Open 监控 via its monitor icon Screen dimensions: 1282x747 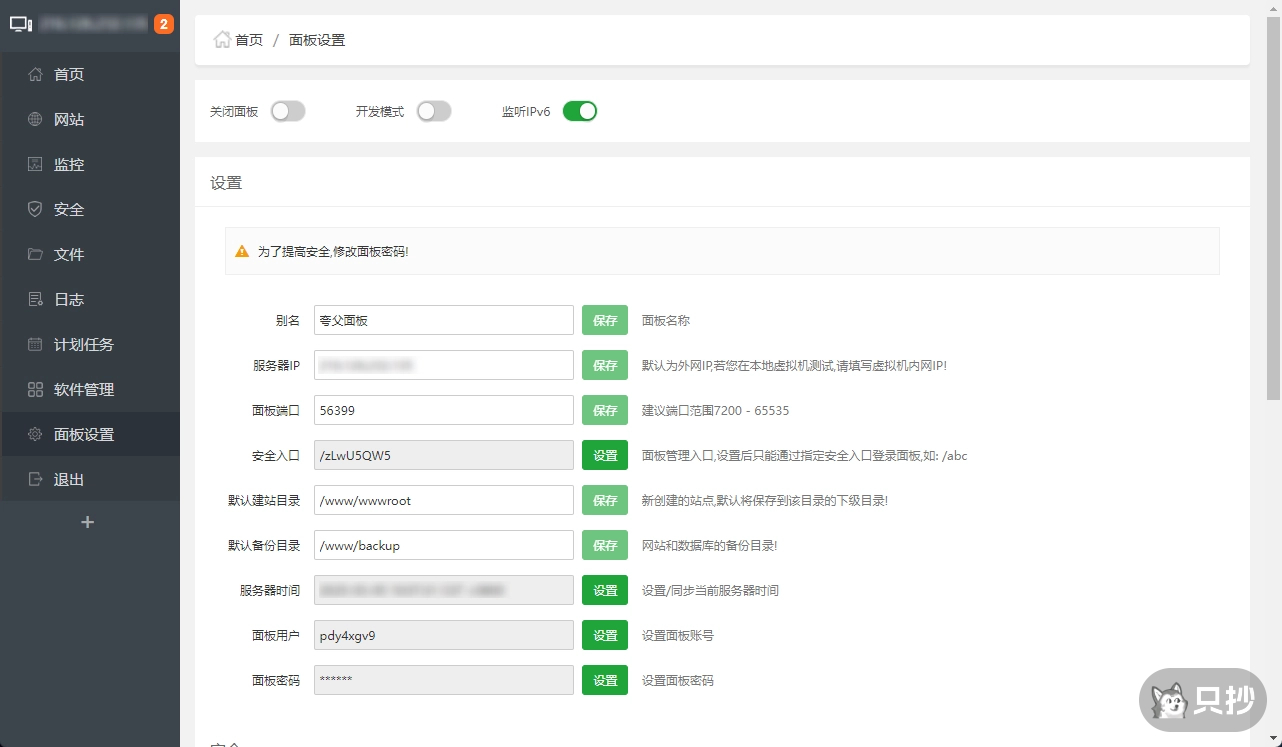click(x=35, y=165)
